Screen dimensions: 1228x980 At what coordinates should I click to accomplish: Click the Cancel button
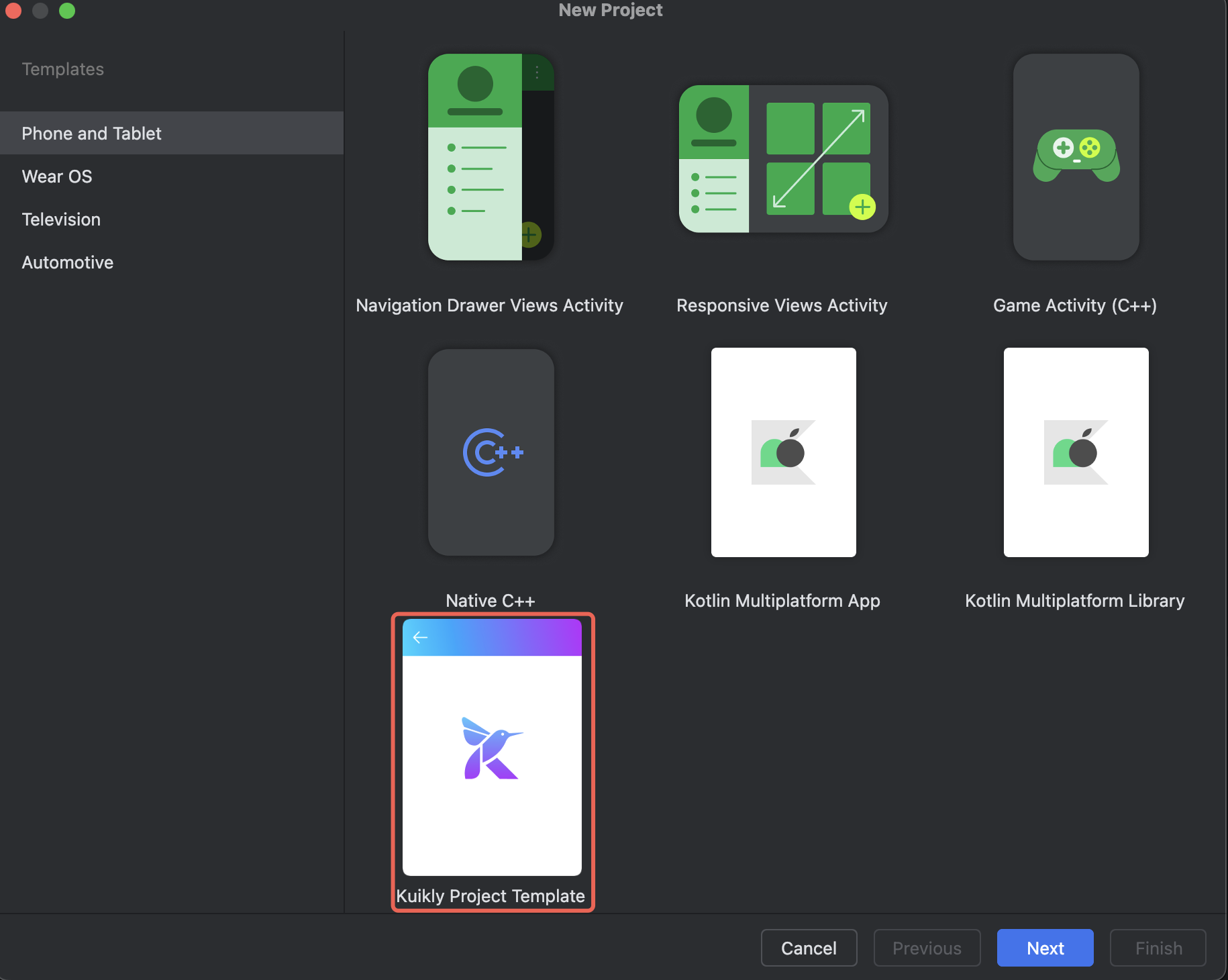click(809, 948)
